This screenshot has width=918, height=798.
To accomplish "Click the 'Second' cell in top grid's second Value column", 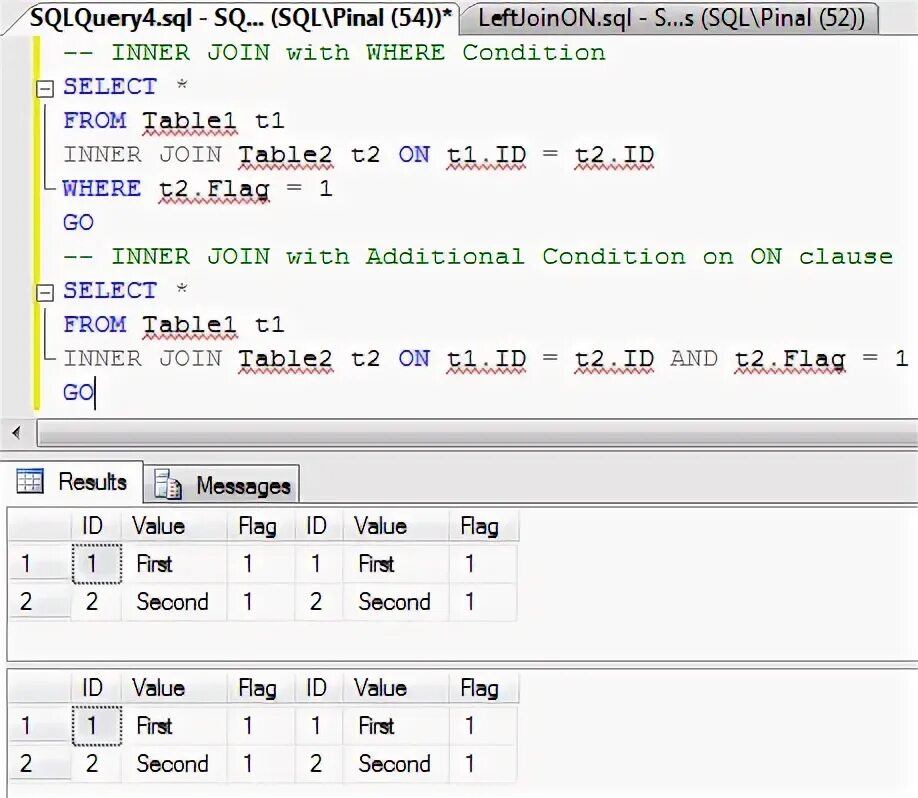I will point(396,601).
